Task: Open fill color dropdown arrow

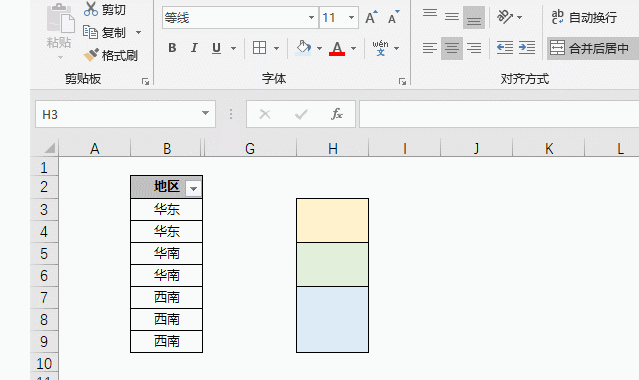Action: (x=319, y=49)
